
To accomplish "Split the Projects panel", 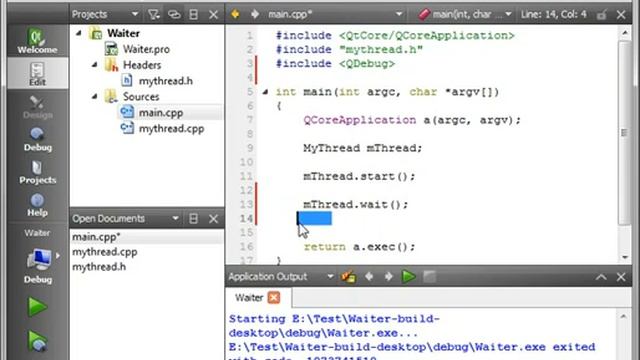I will coord(193,14).
